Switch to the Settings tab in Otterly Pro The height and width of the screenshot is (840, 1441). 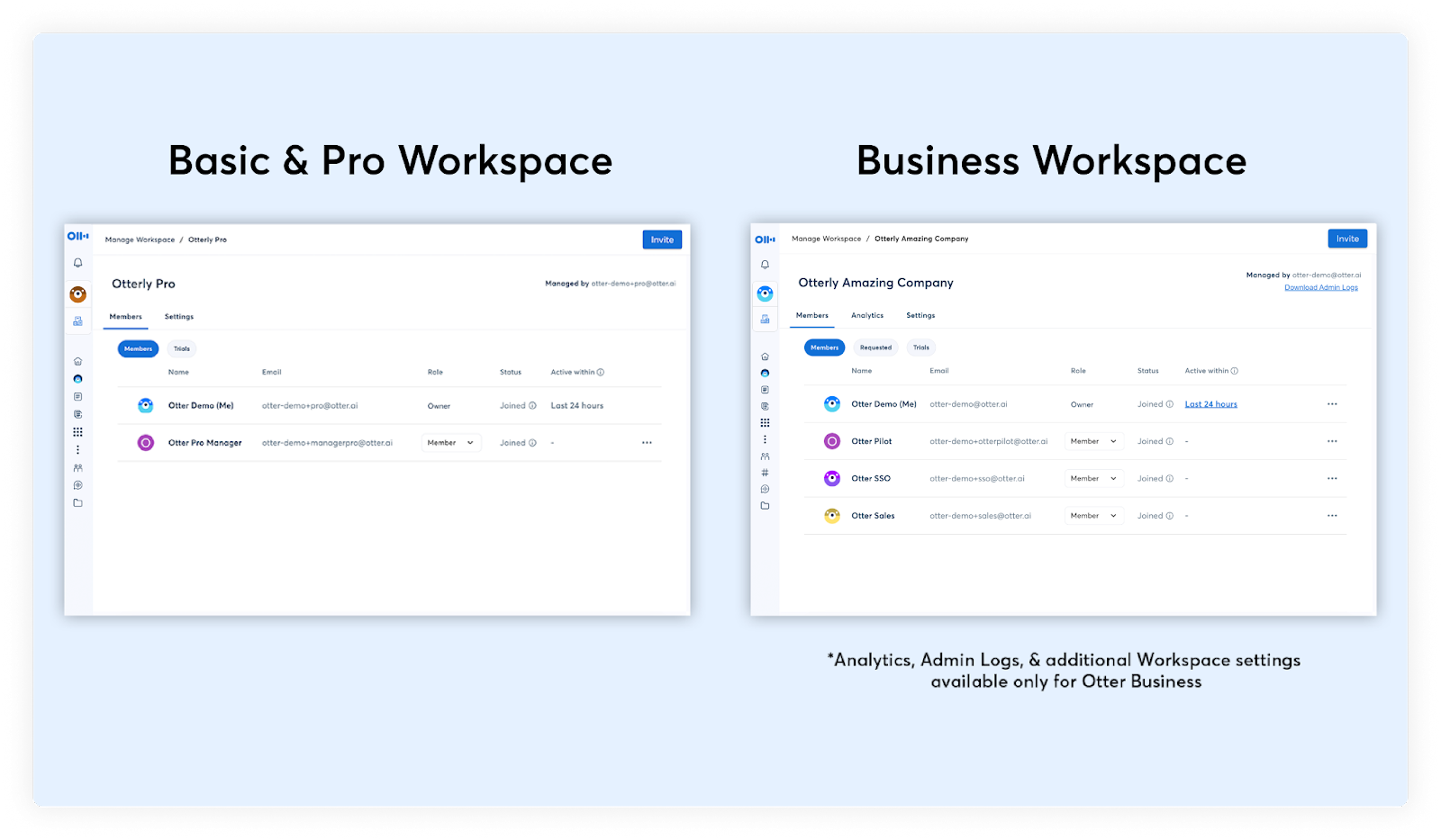(179, 317)
